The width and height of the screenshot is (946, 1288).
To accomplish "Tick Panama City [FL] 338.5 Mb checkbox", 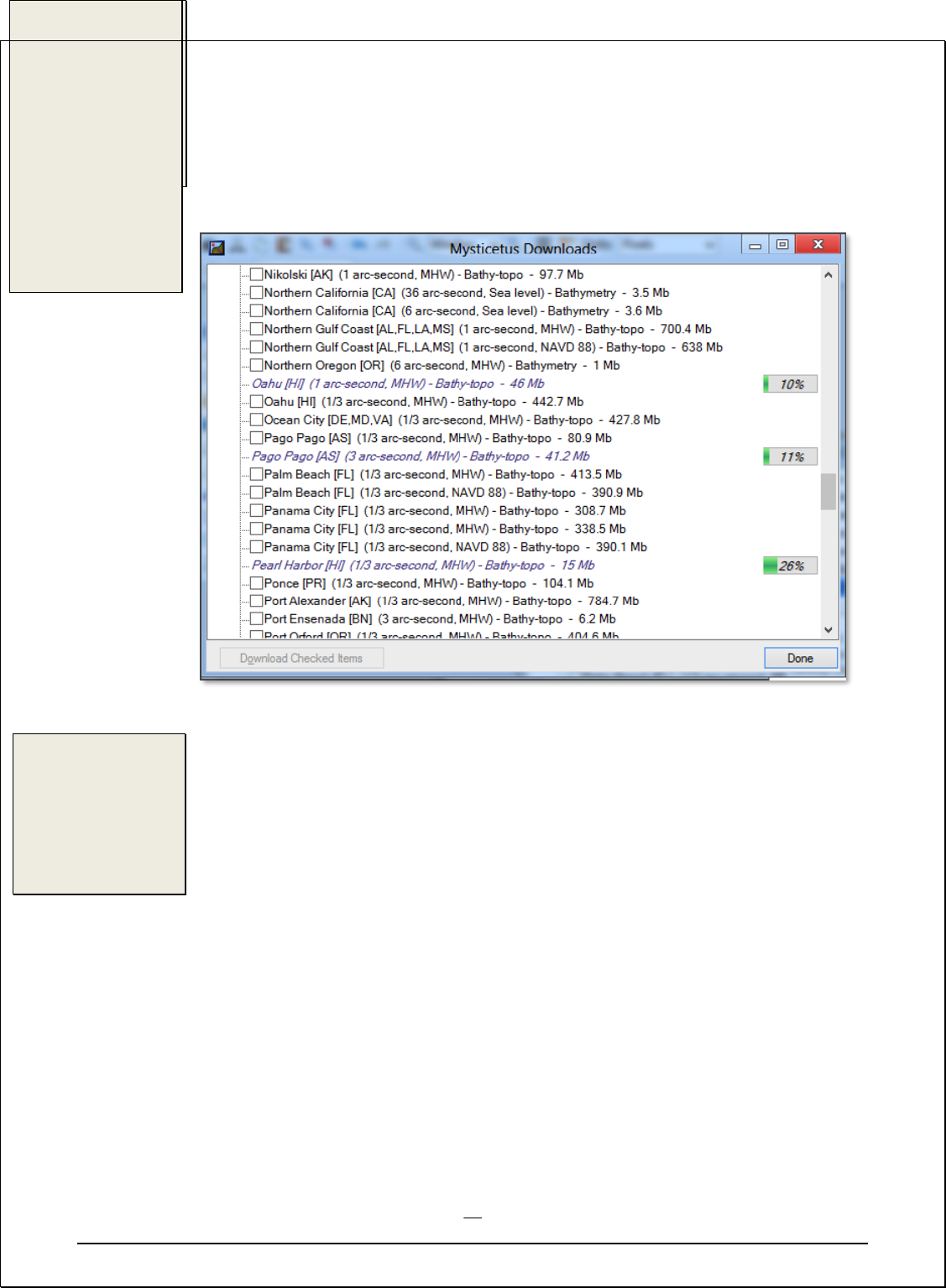I will click(257, 529).
